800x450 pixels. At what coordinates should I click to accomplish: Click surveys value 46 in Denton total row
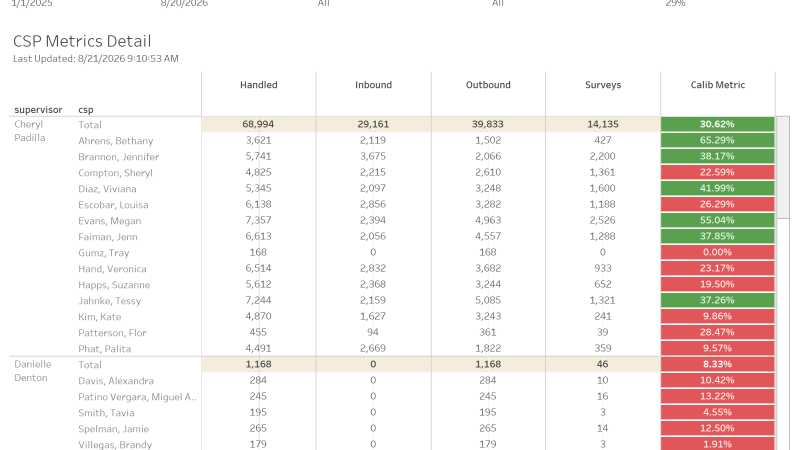tap(603, 364)
